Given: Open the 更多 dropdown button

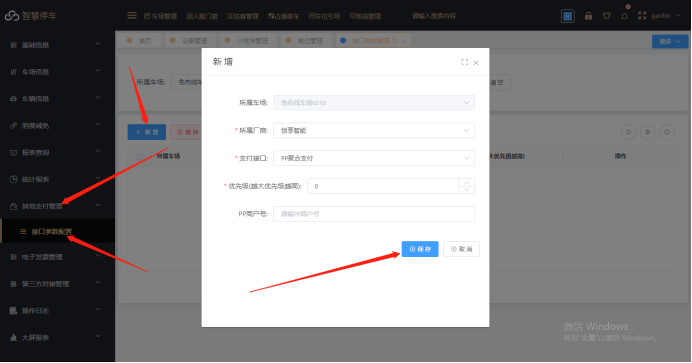Looking at the screenshot, I should tap(670, 41).
